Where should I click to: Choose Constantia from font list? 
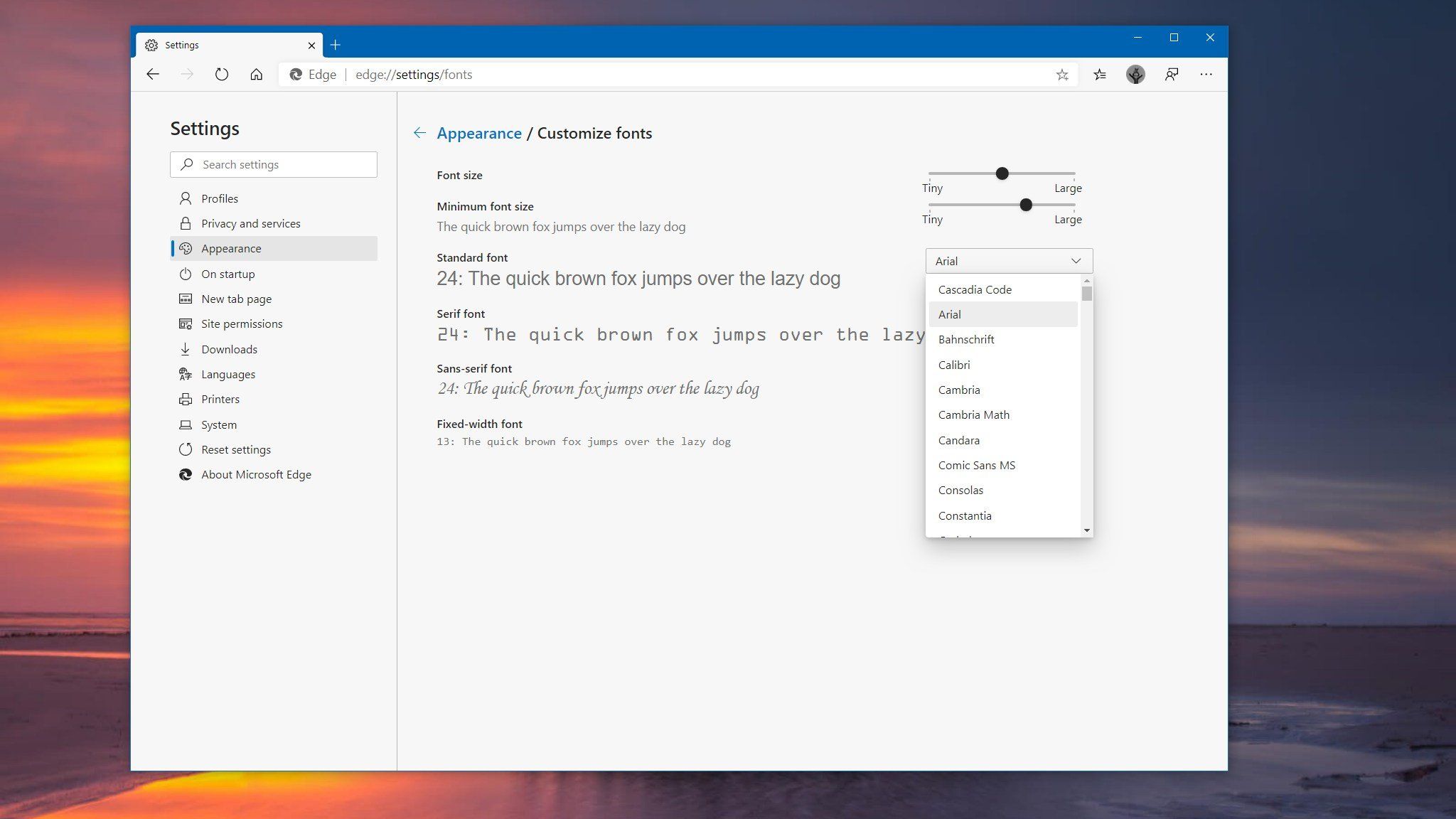[x=1003, y=515]
